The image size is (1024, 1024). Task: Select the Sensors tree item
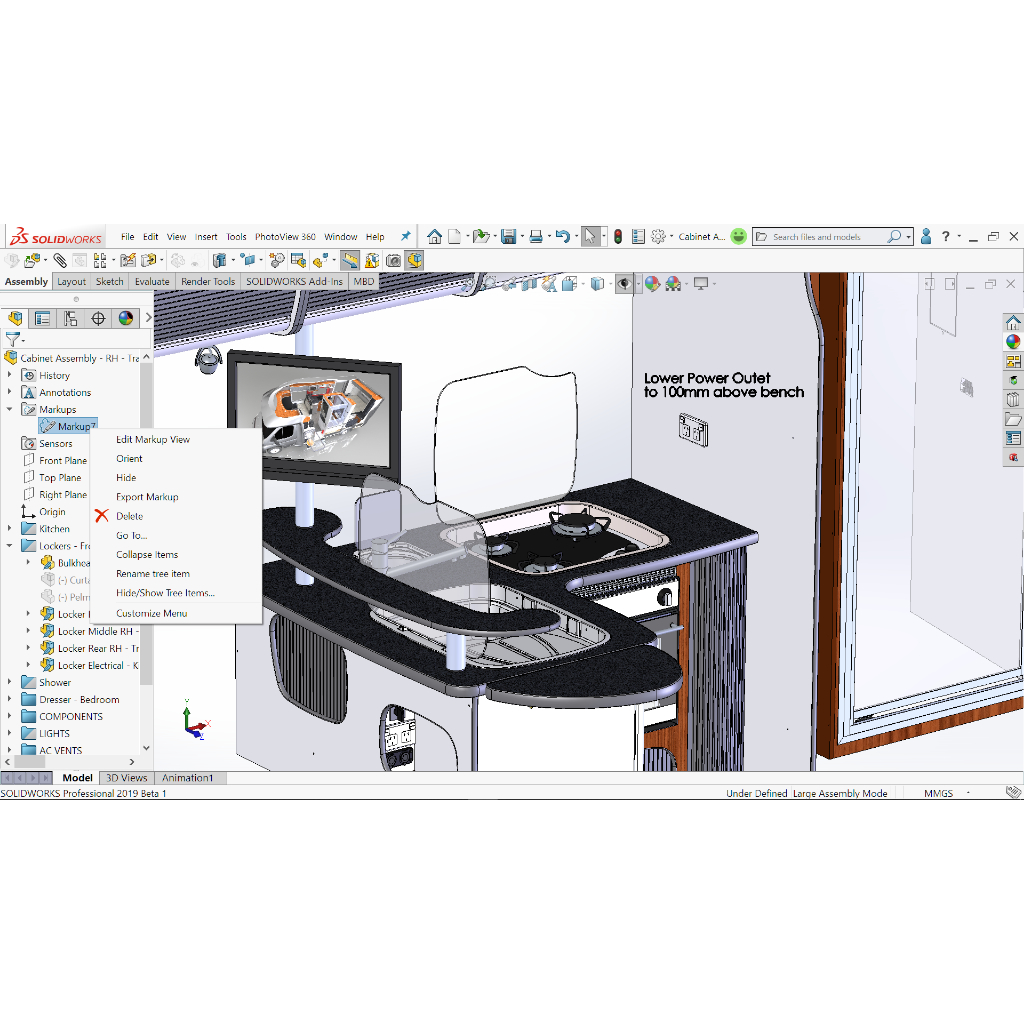pyautogui.click(x=56, y=443)
